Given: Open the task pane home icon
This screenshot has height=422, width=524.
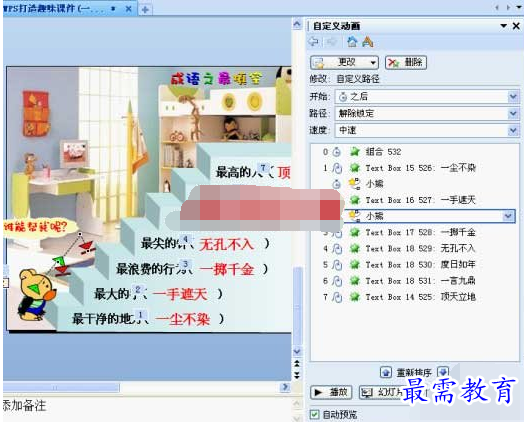Looking at the screenshot, I should [x=352, y=42].
